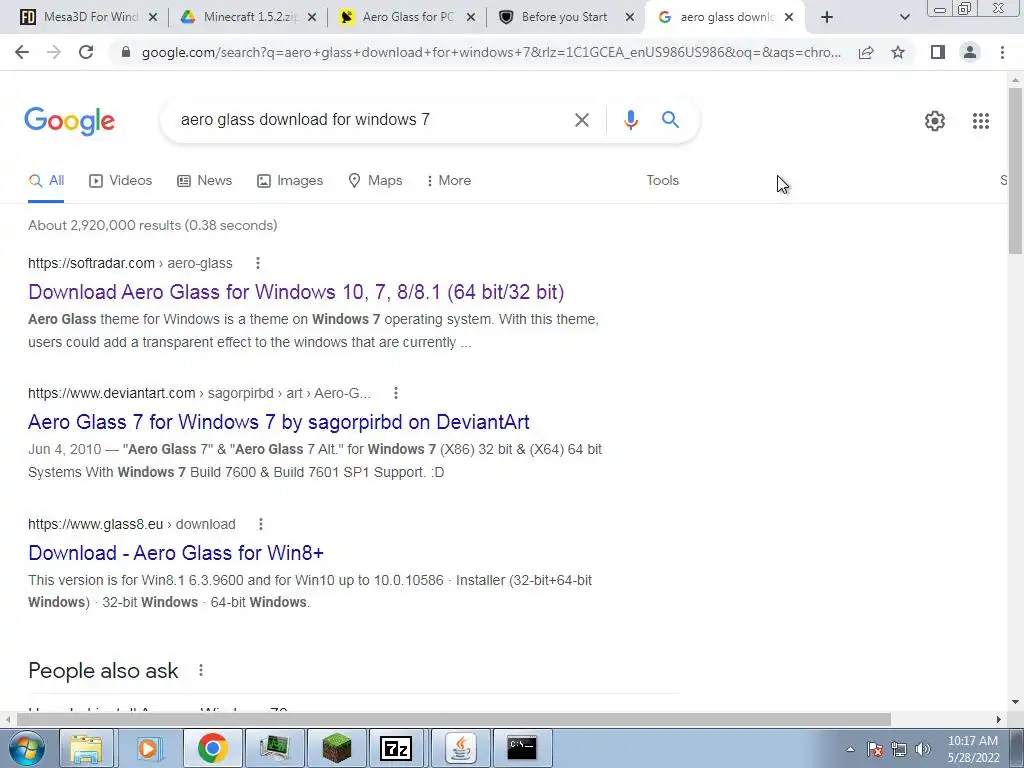Screen dimensions: 1024x768
Task: Open Windows Explorer from taskbar
Action: pyautogui.click(x=86, y=748)
